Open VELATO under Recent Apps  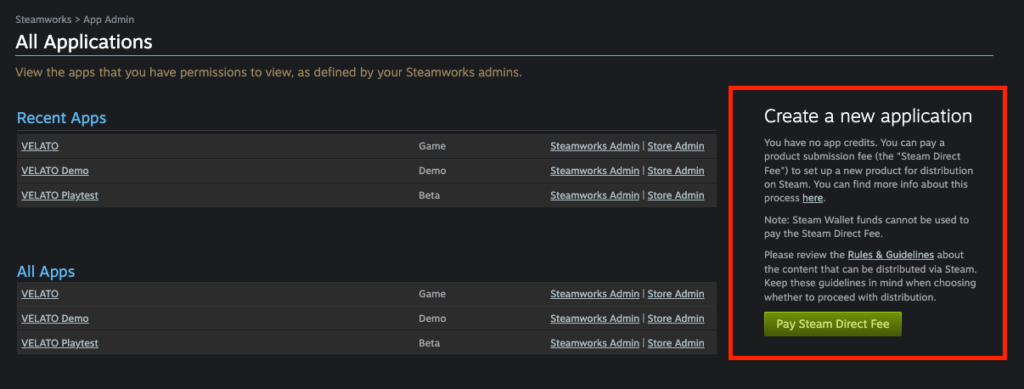[40, 146]
